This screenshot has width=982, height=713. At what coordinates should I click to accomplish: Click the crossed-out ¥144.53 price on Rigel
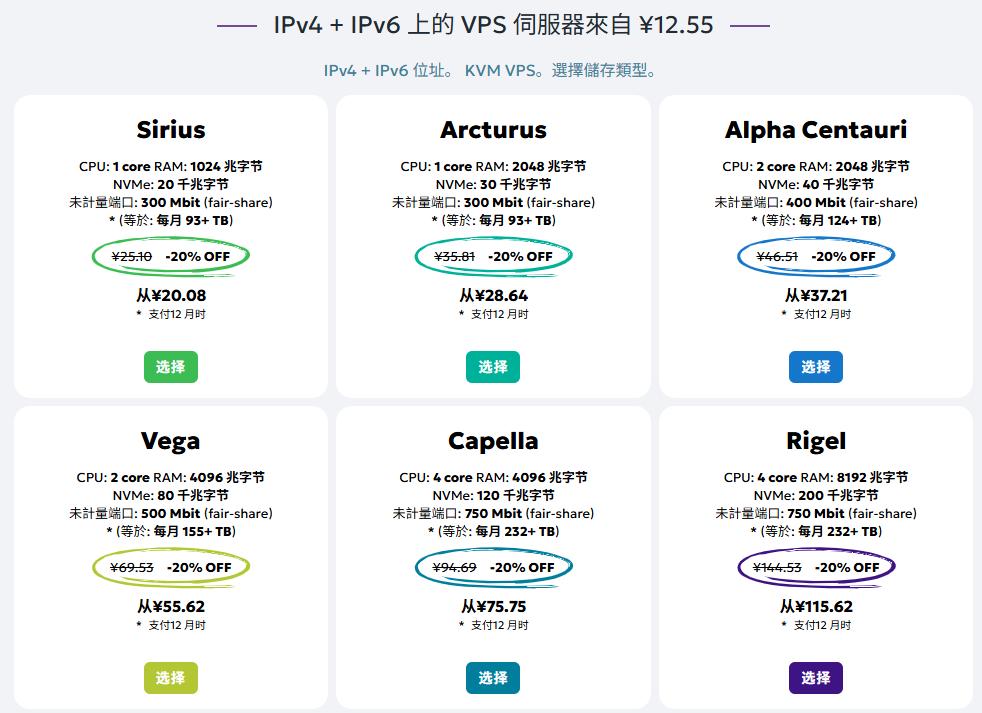(779, 566)
